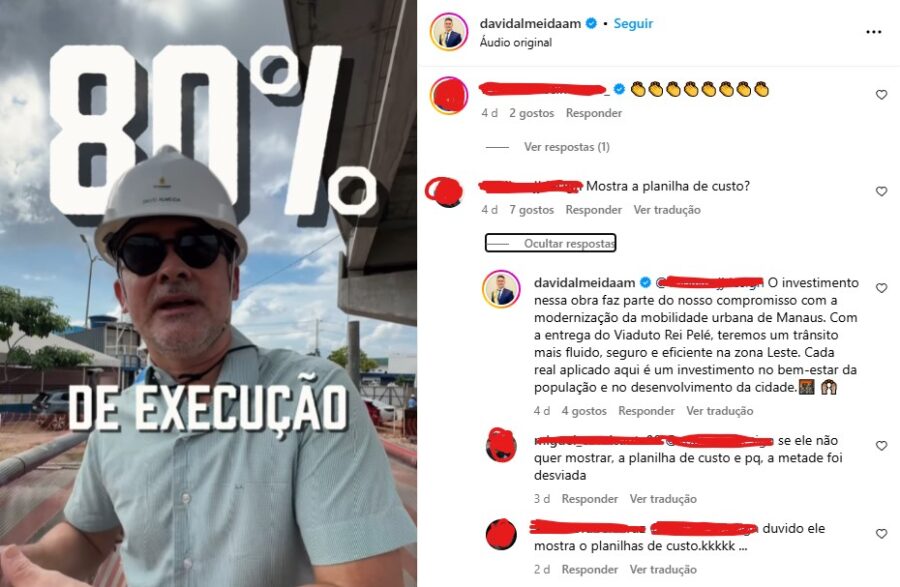Open davidalmeidaam avatar beside the reply
This screenshot has width=900, height=587.
(x=501, y=289)
